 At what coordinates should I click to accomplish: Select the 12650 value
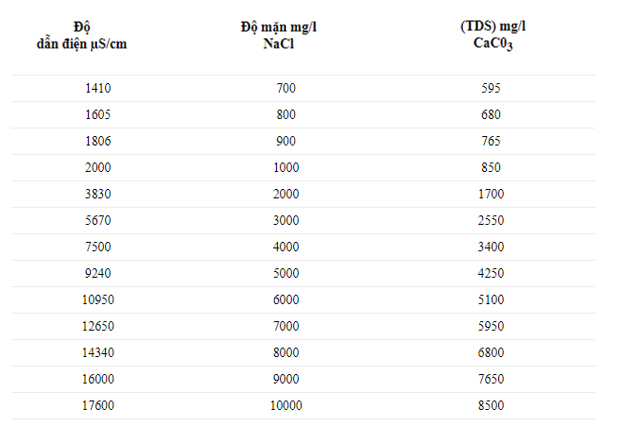99,324
